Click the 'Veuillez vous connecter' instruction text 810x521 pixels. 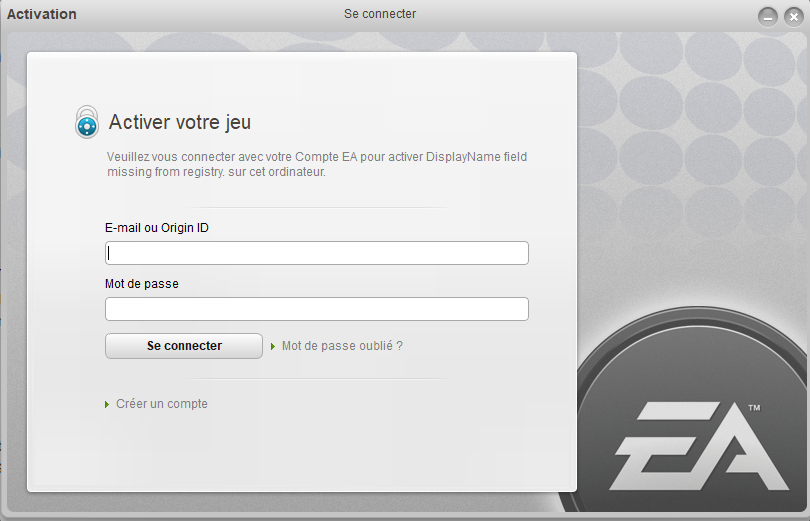(x=317, y=164)
